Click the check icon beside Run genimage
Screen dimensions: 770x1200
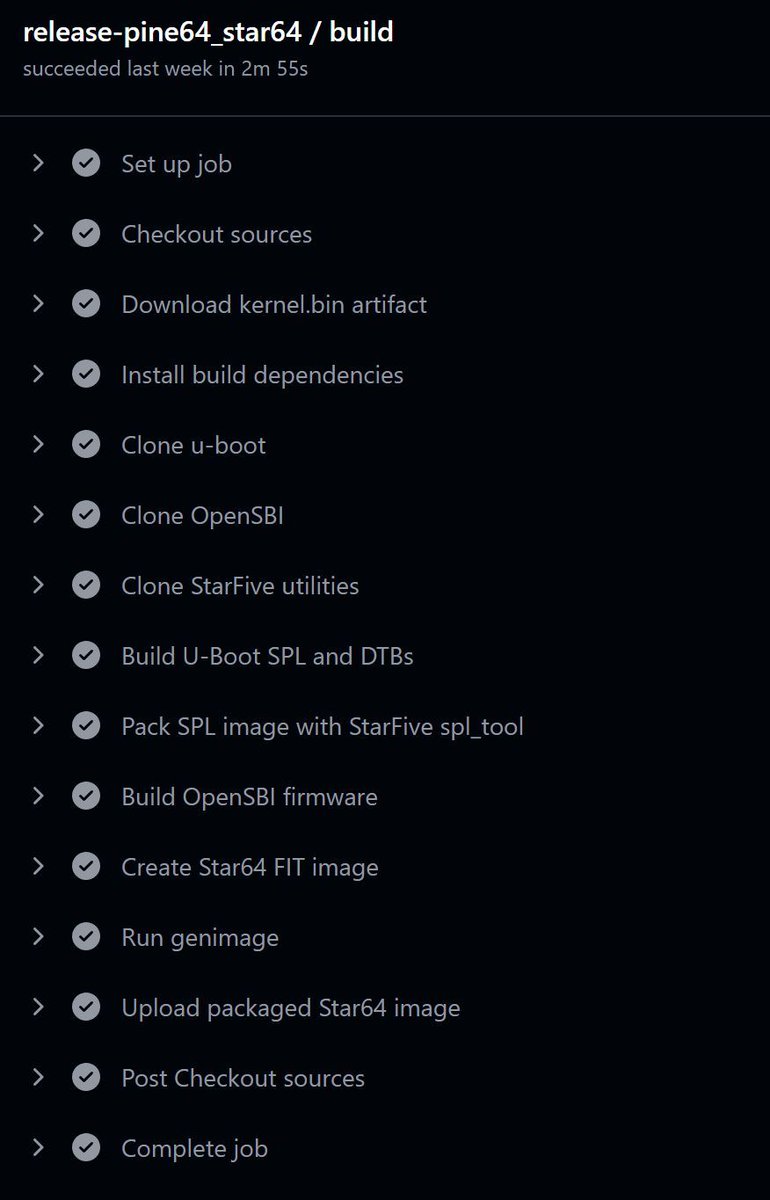pos(86,937)
